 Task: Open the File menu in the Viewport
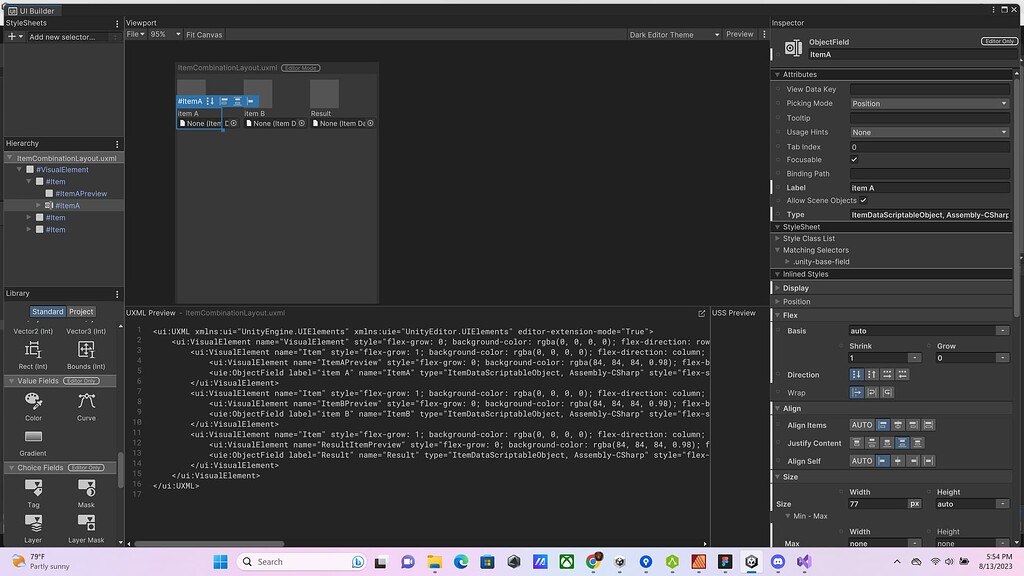coord(136,33)
